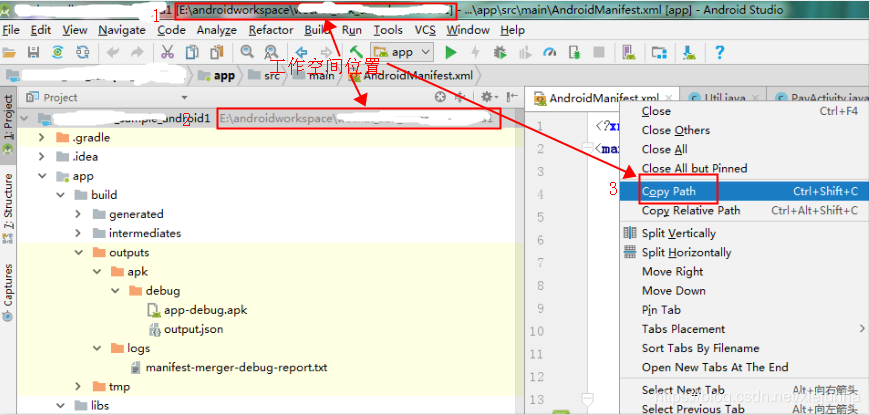The width and height of the screenshot is (870, 415).
Task: Click the Find magnifier icon
Action: point(247,52)
